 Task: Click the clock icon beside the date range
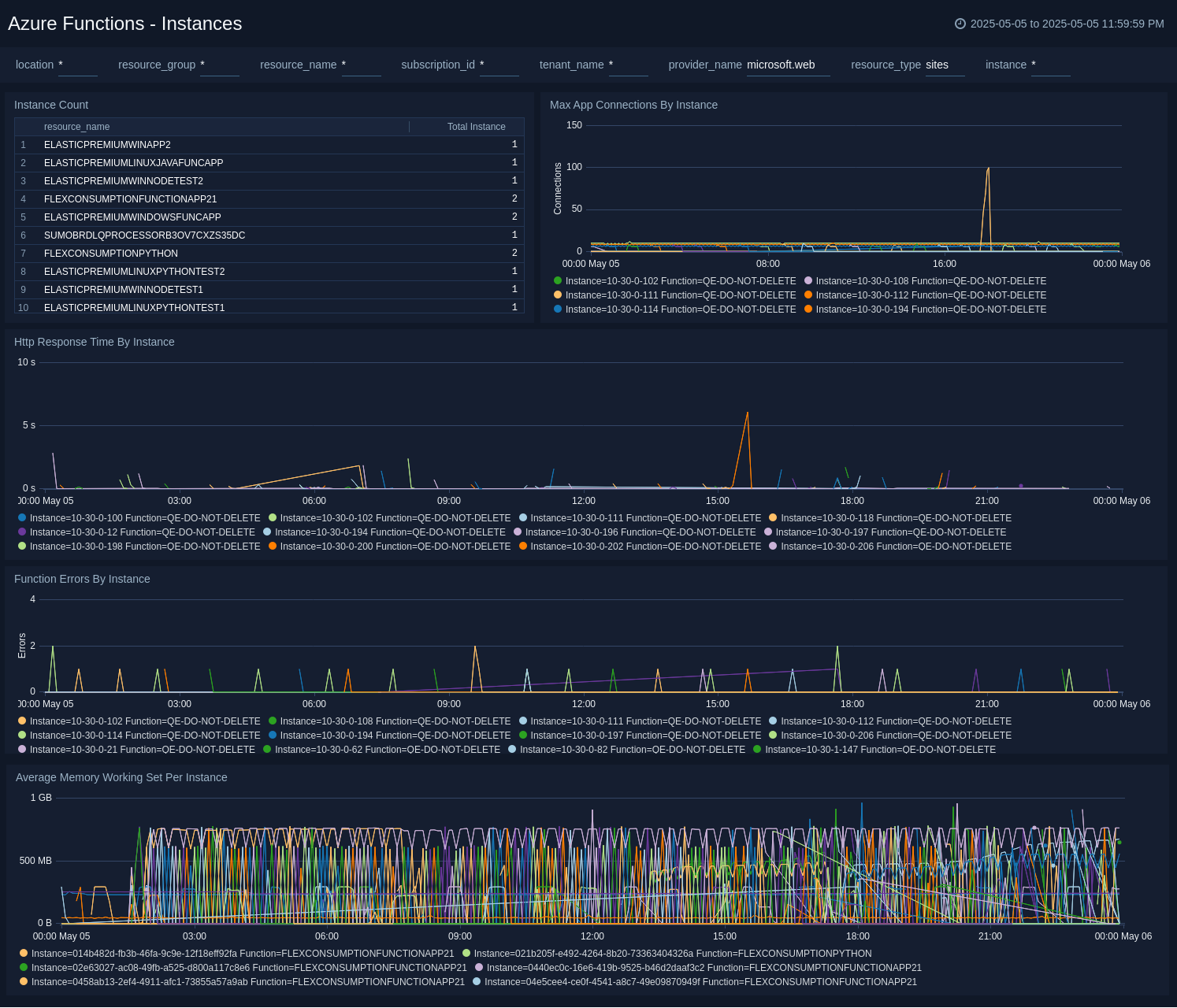pyautogui.click(x=960, y=24)
